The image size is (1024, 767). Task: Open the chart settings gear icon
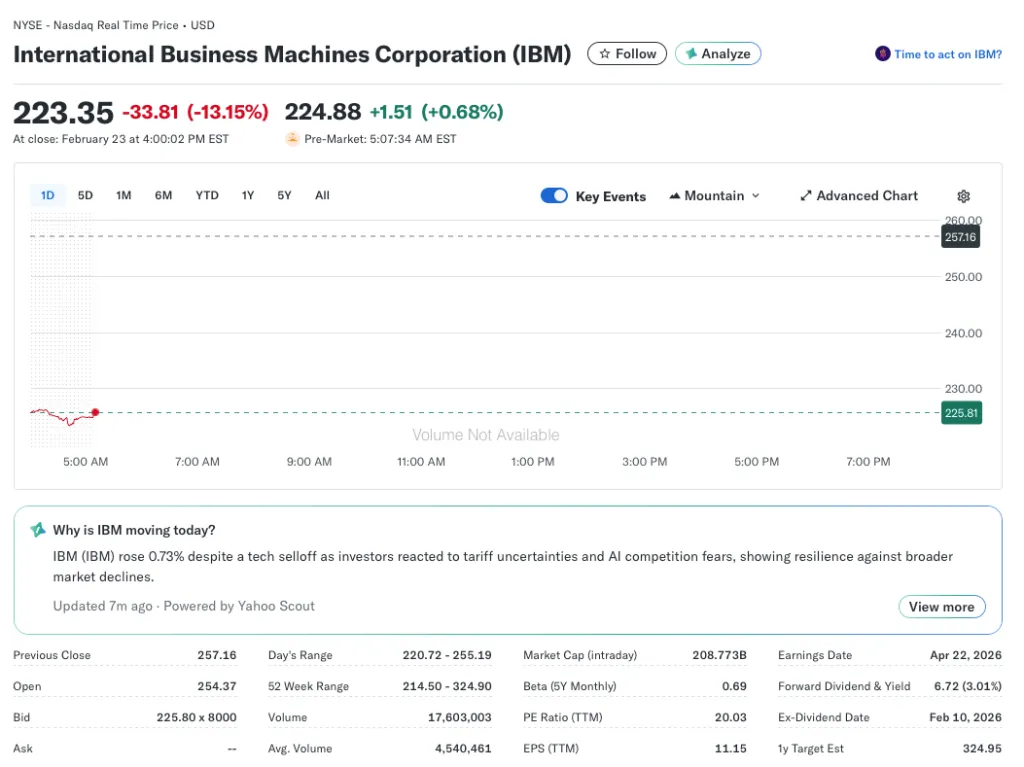click(x=963, y=196)
